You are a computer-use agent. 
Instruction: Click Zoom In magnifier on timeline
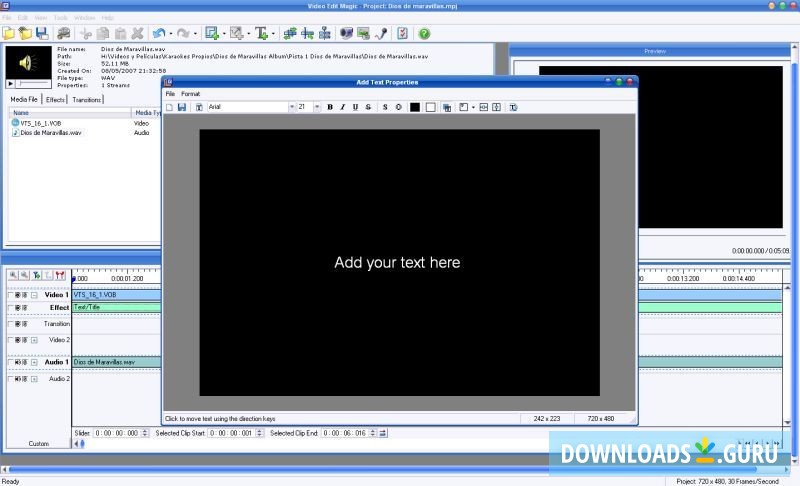[x=13, y=275]
